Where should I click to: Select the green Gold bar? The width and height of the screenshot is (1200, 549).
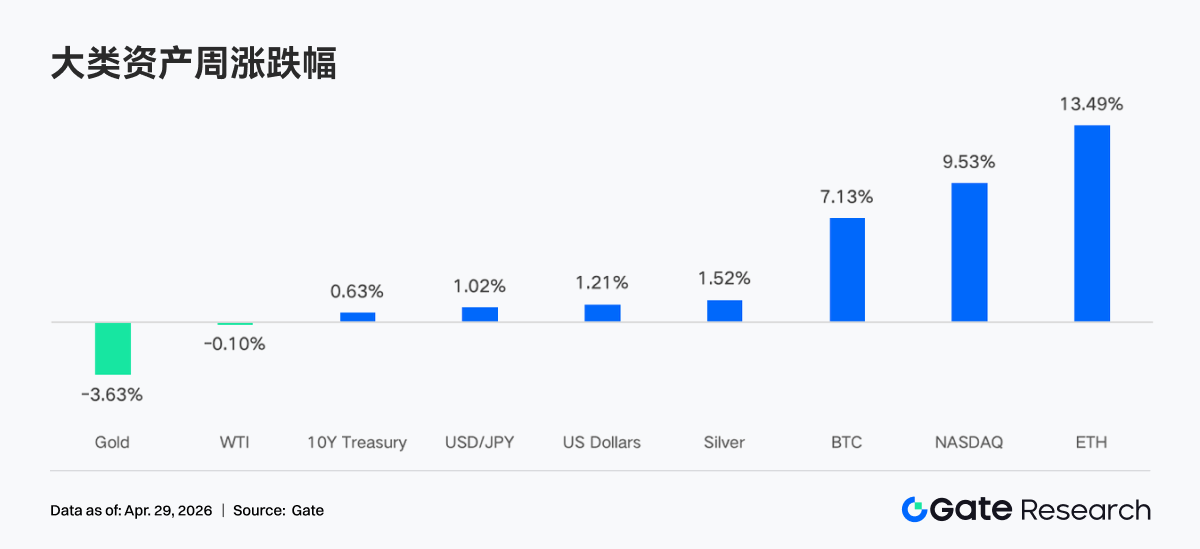[x=113, y=348]
